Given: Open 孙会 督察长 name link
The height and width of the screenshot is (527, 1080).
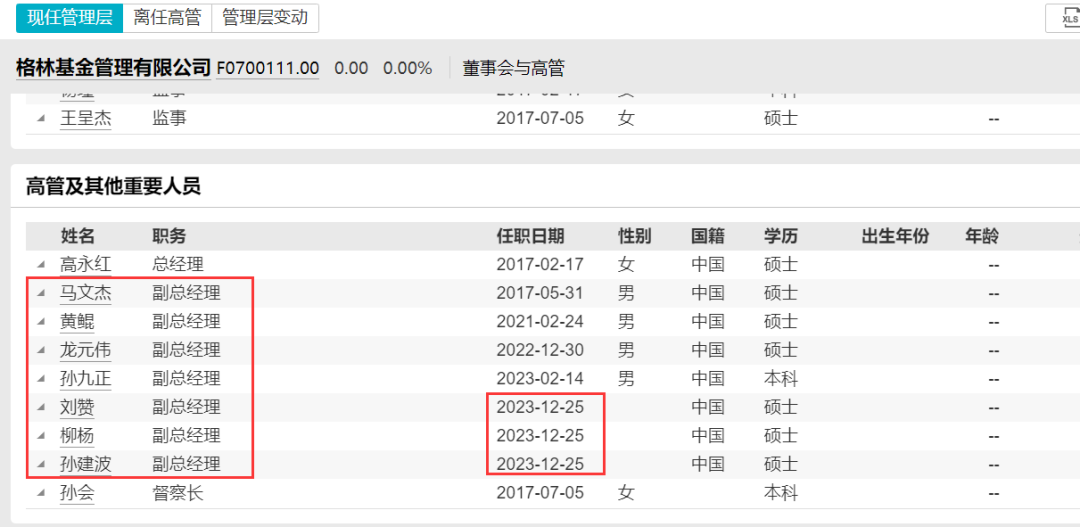Looking at the screenshot, I should coord(76,493).
